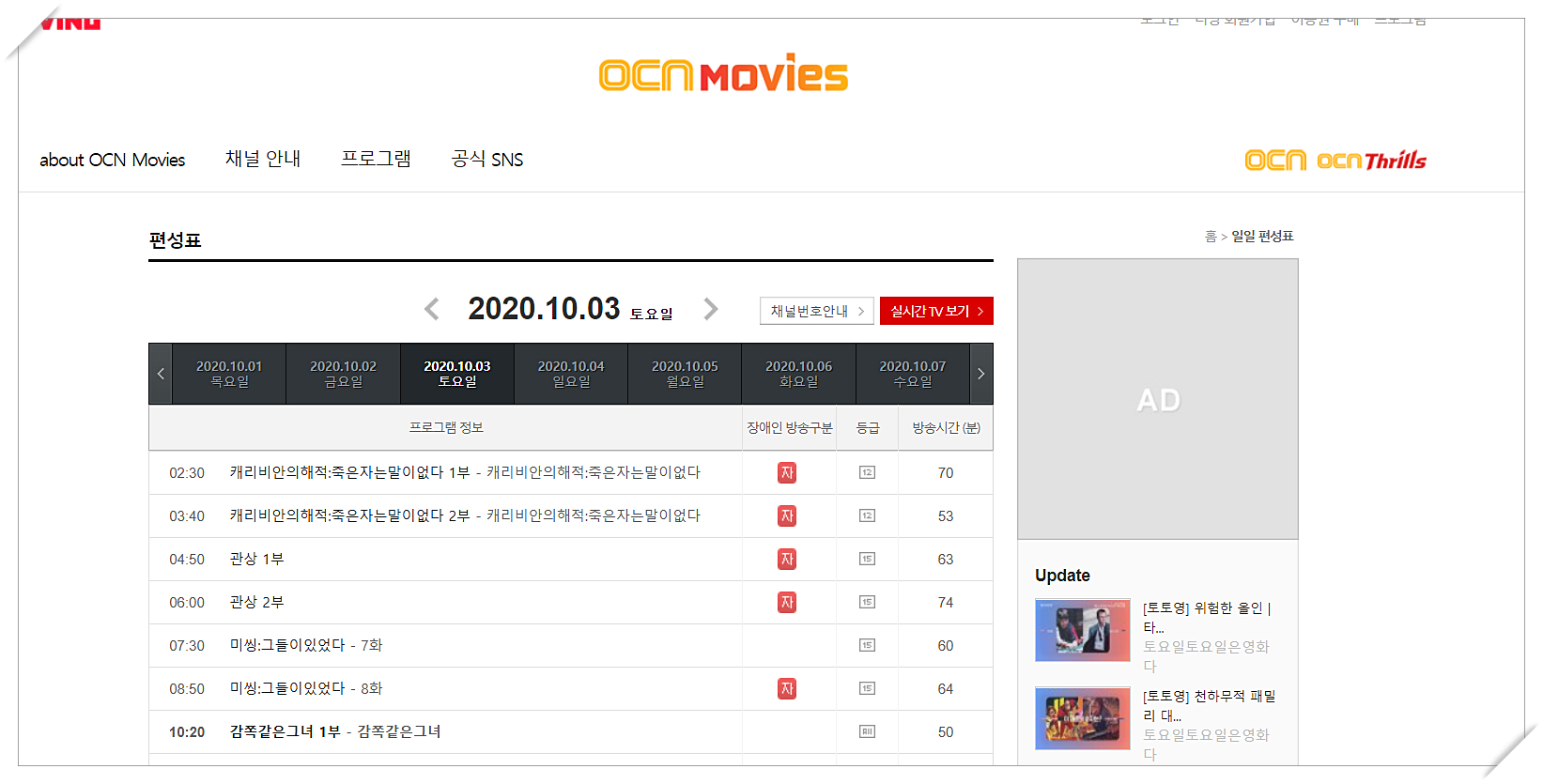The width and height of the screenshot is (1543, 784).
Task: Click subtitle icon in 02:30 row
Action: click(787, 473)
